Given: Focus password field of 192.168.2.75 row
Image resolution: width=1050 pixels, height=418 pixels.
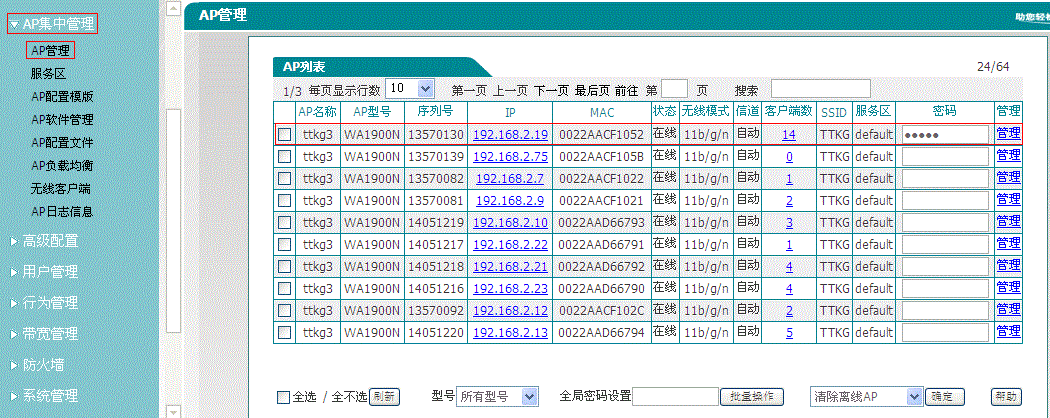Looking at the screenshot, I should (x=945, y=157).
